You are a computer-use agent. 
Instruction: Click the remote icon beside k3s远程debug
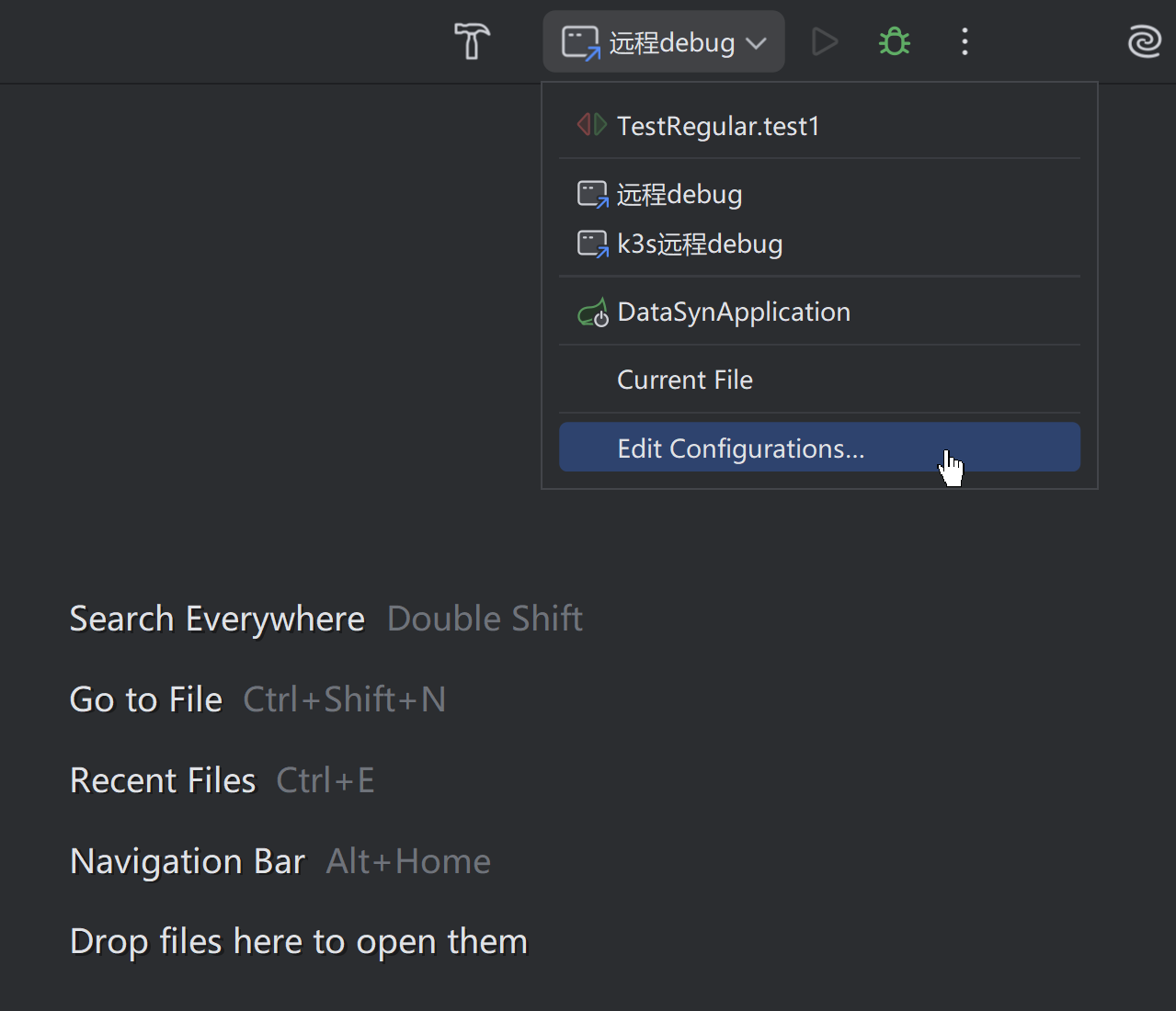592,244
